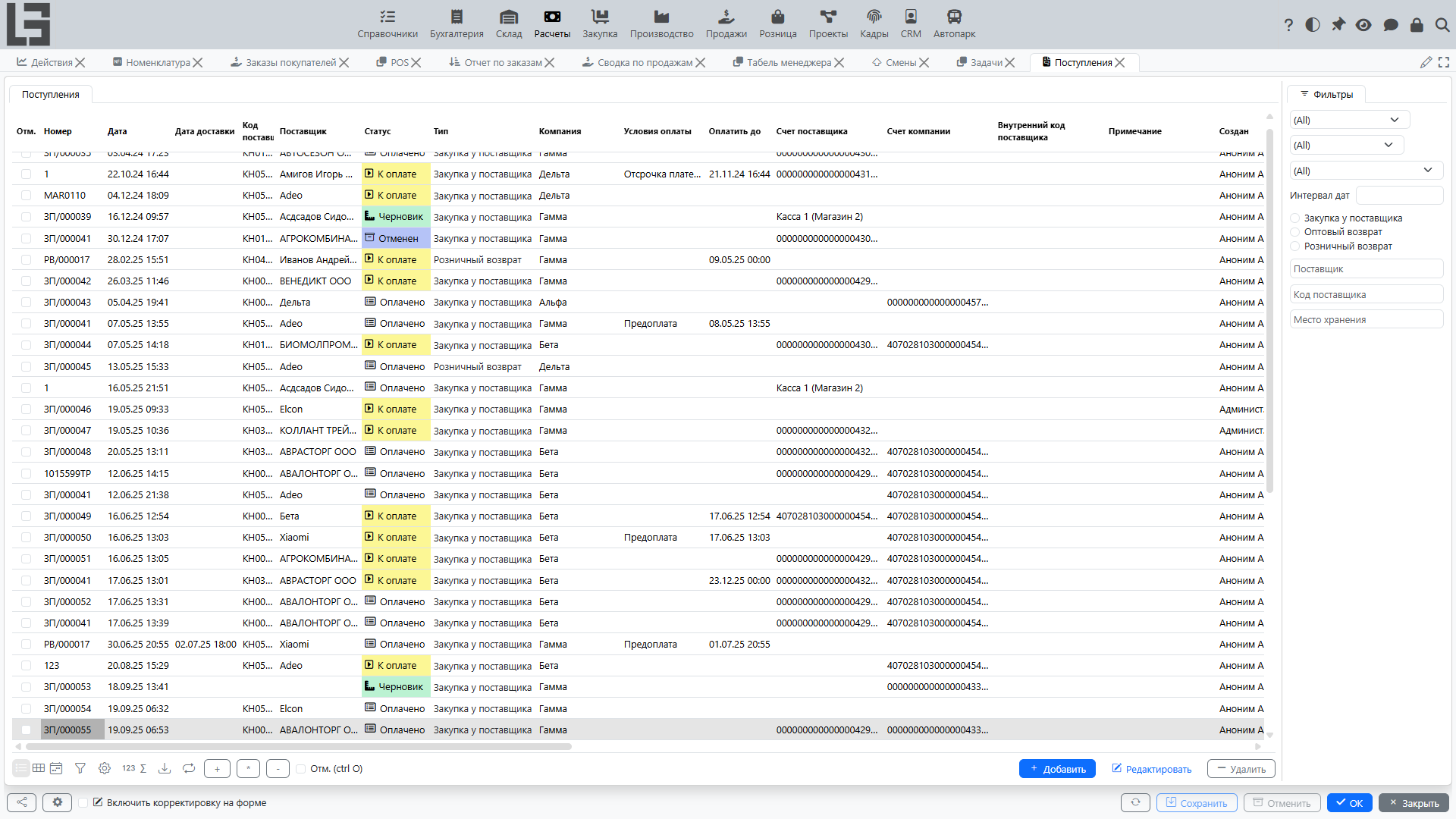This screenshot has width=1456, height=819.
Task: Click the Место хранения filter field
Action: [1367, 319]
